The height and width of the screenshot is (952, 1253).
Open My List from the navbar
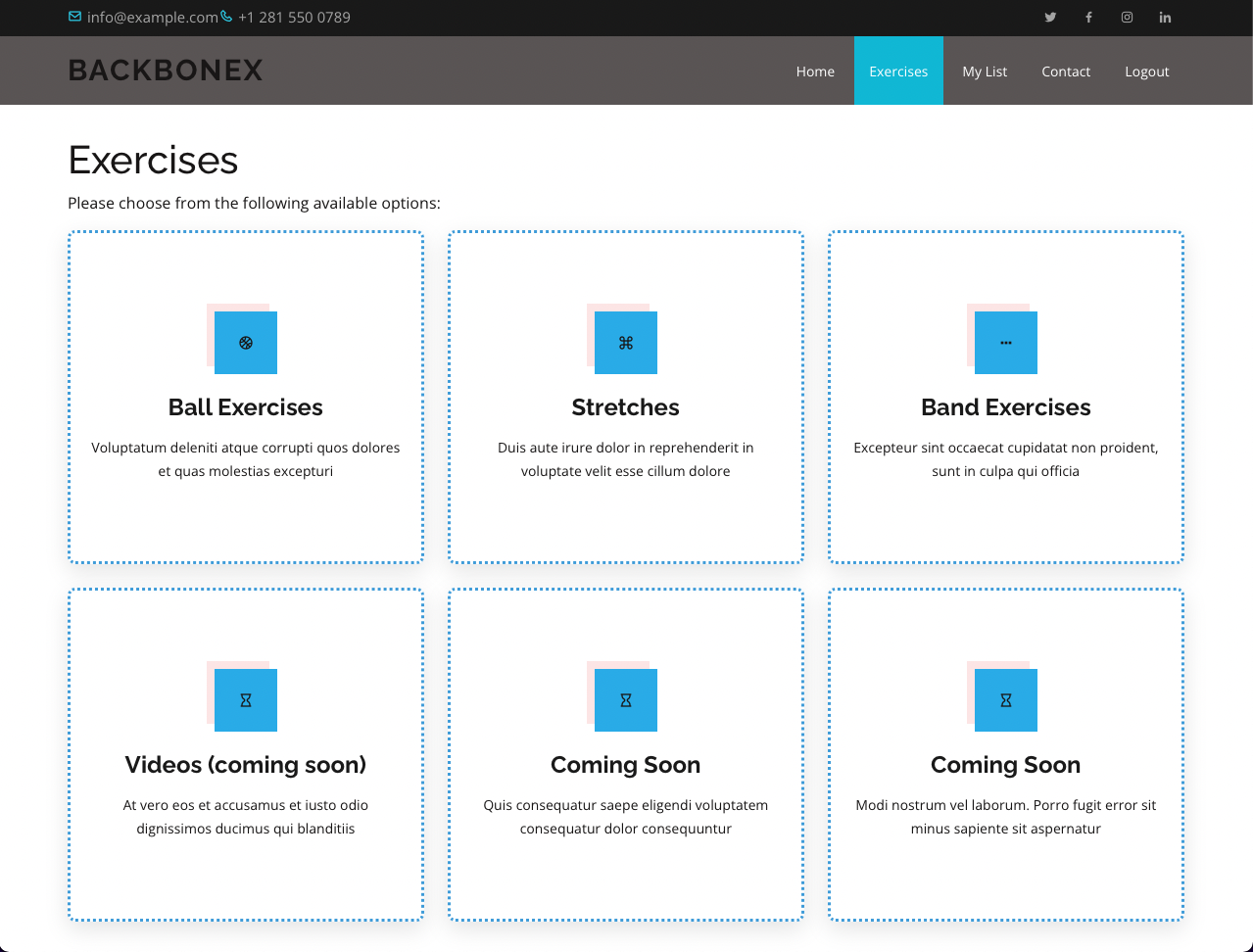click(985, 71)
